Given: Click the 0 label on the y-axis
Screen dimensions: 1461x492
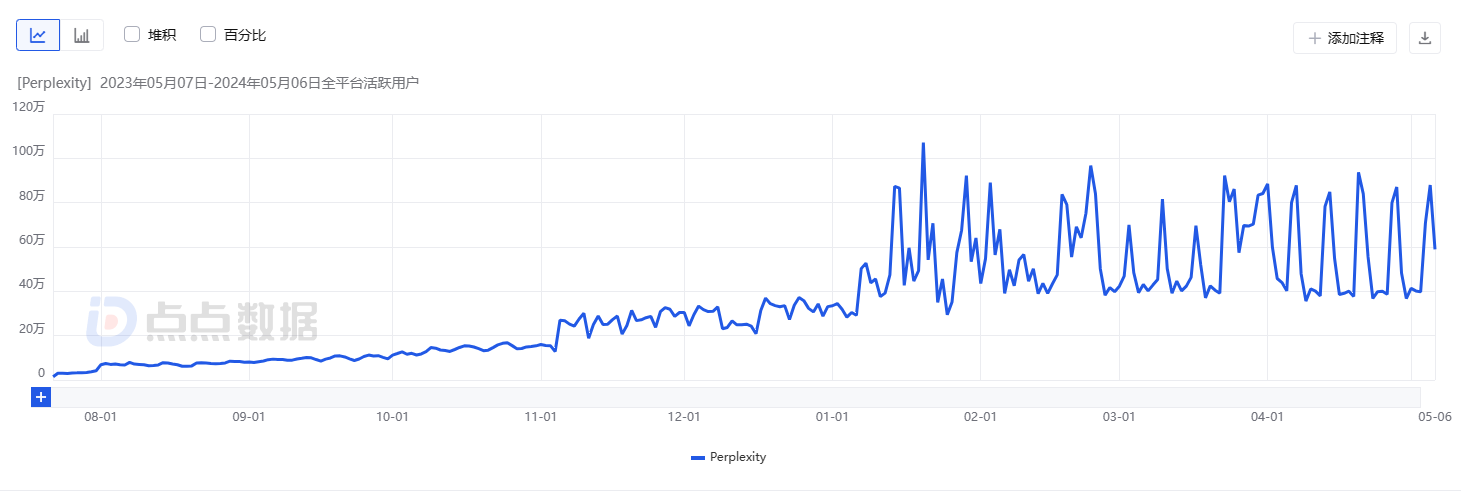Looking at the screenshot, I should point(41,373).
